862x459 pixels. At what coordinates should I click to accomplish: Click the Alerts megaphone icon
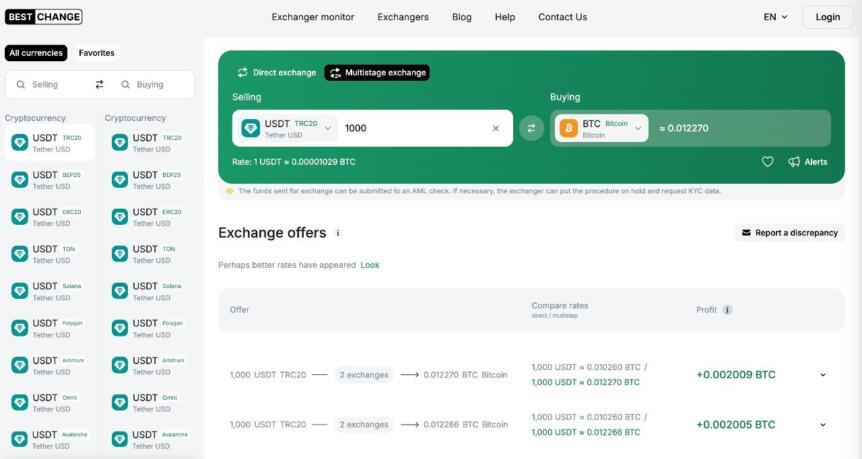point(794,162)
